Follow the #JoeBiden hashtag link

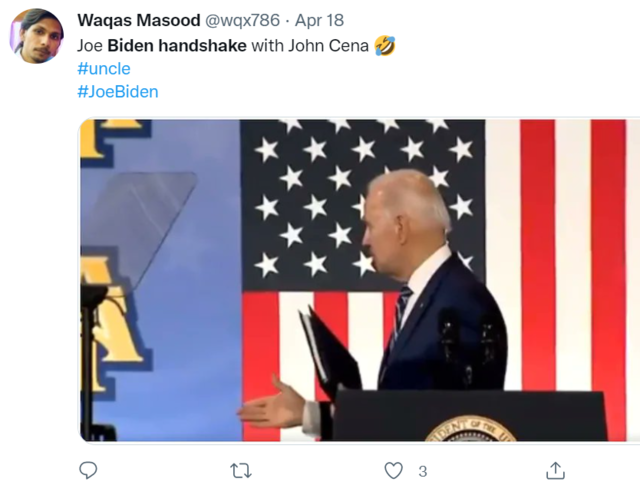[x=118, y=92]
